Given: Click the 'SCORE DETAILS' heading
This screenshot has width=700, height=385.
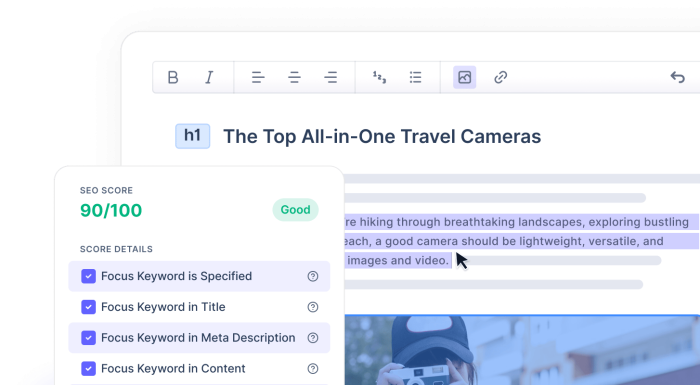Looking at the screenshot, I should 116,249.
